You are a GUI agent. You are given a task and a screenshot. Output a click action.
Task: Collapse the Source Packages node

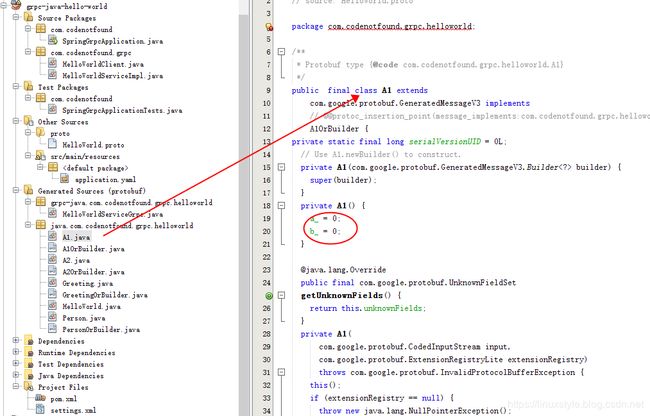16,17
